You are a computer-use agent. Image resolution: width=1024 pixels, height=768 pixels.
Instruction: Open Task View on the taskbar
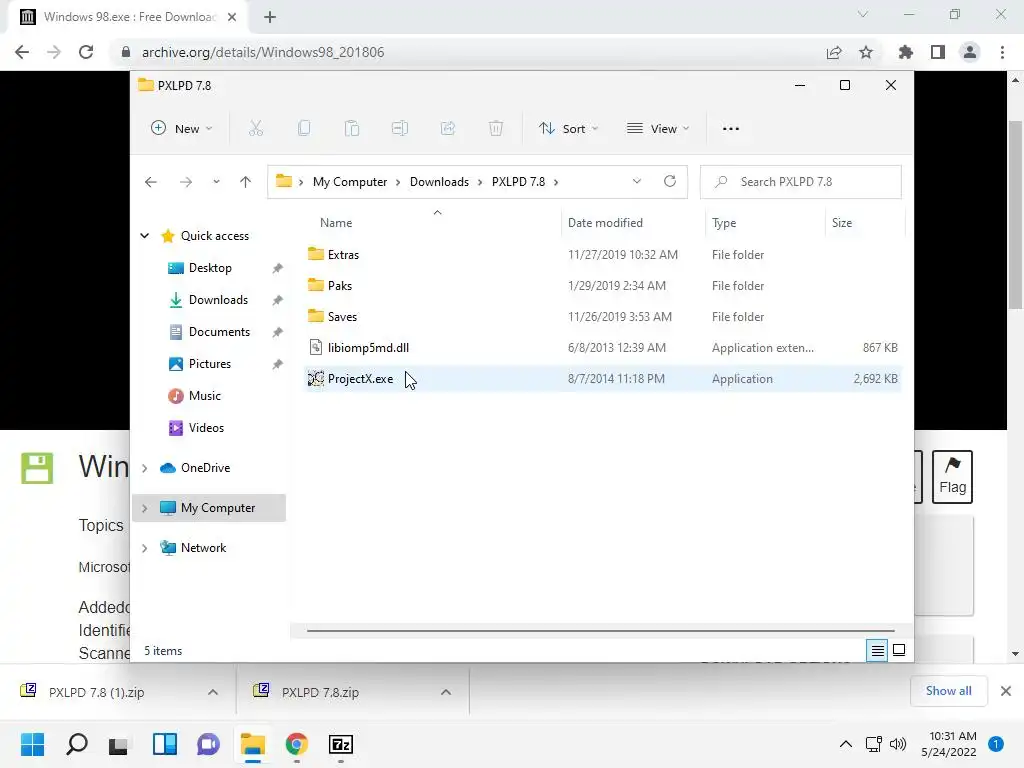[118, 745]
